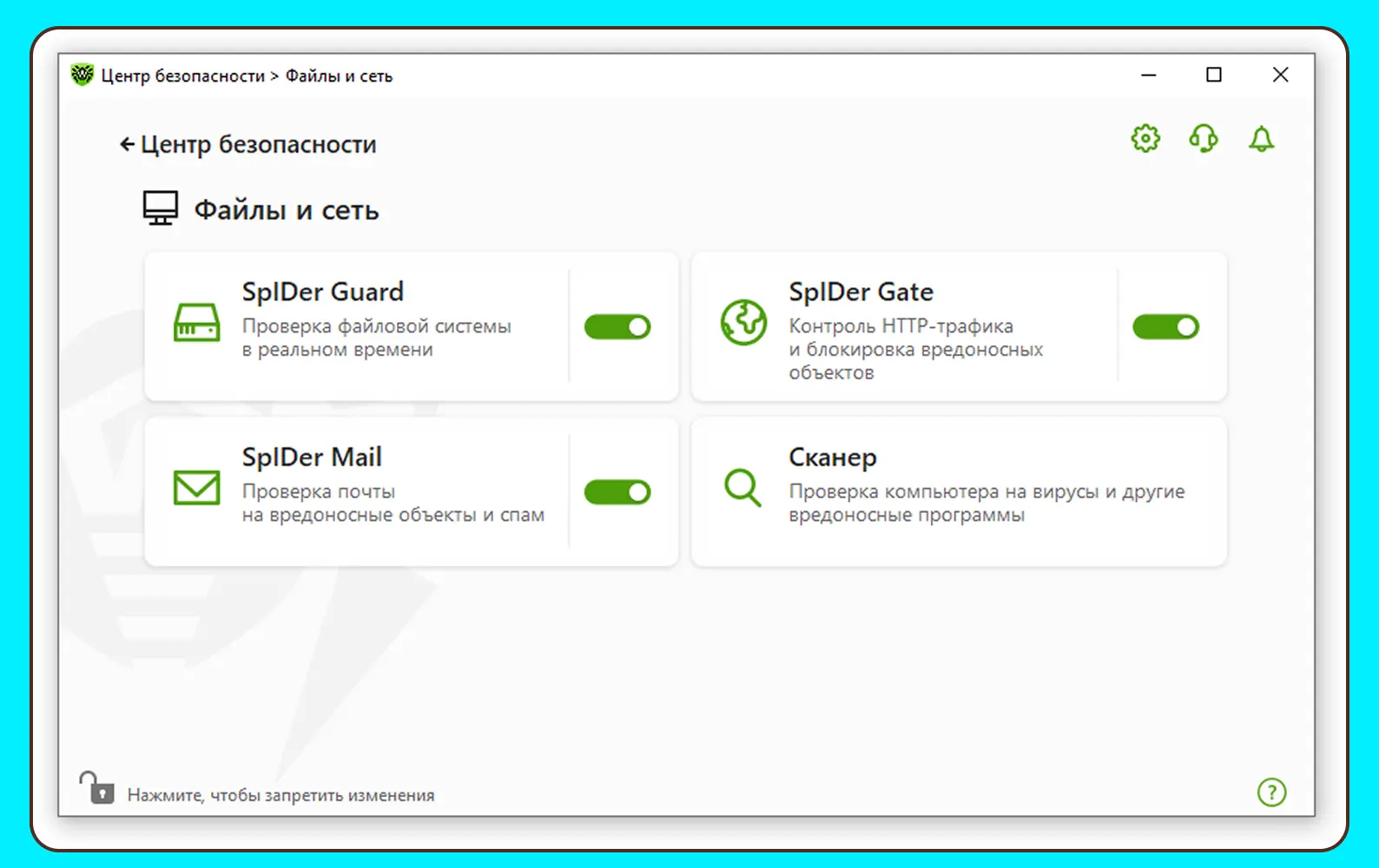Open settings via the gear icon

[1145, 139]
